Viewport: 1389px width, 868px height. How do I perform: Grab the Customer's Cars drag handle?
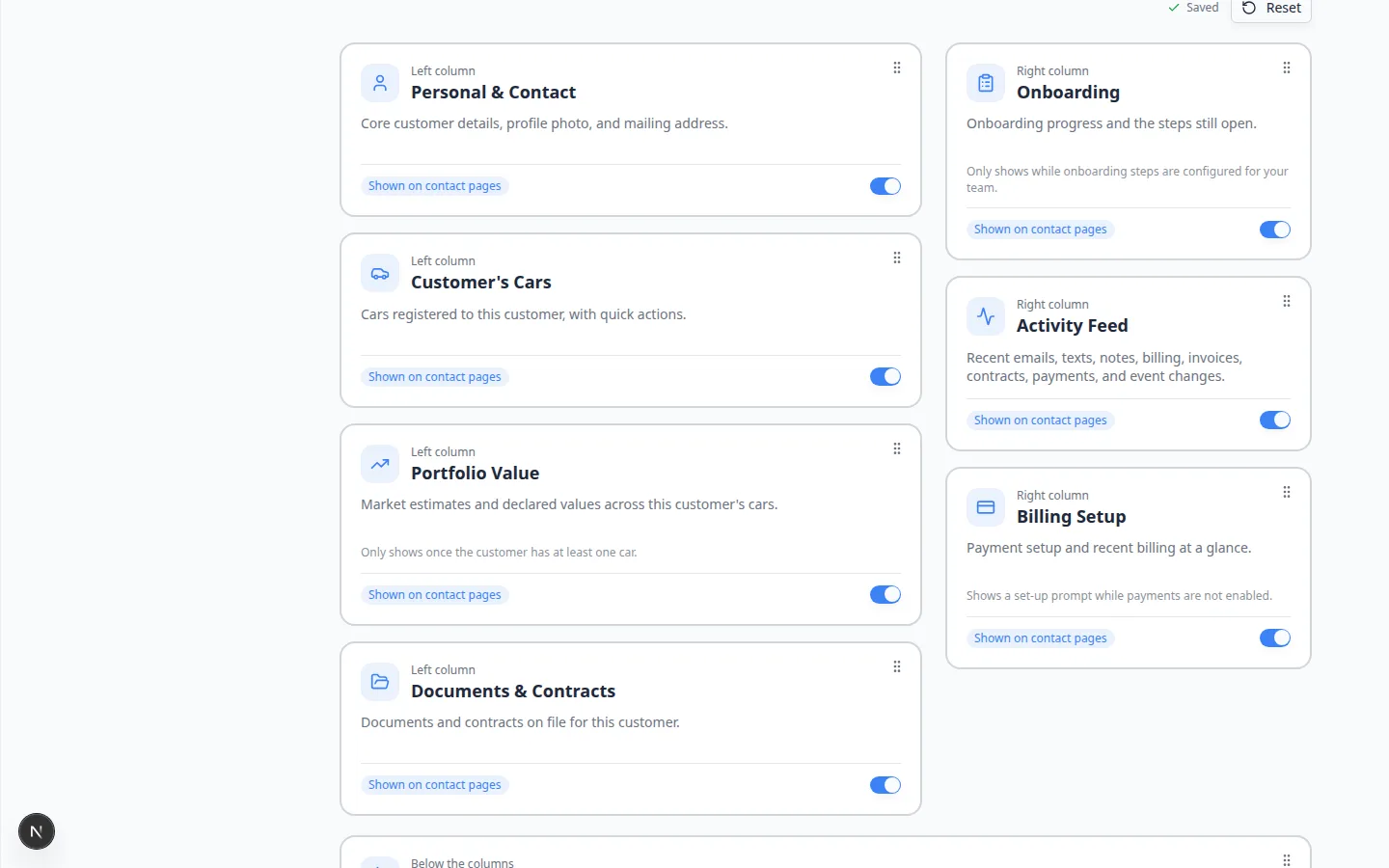(897, 258)
